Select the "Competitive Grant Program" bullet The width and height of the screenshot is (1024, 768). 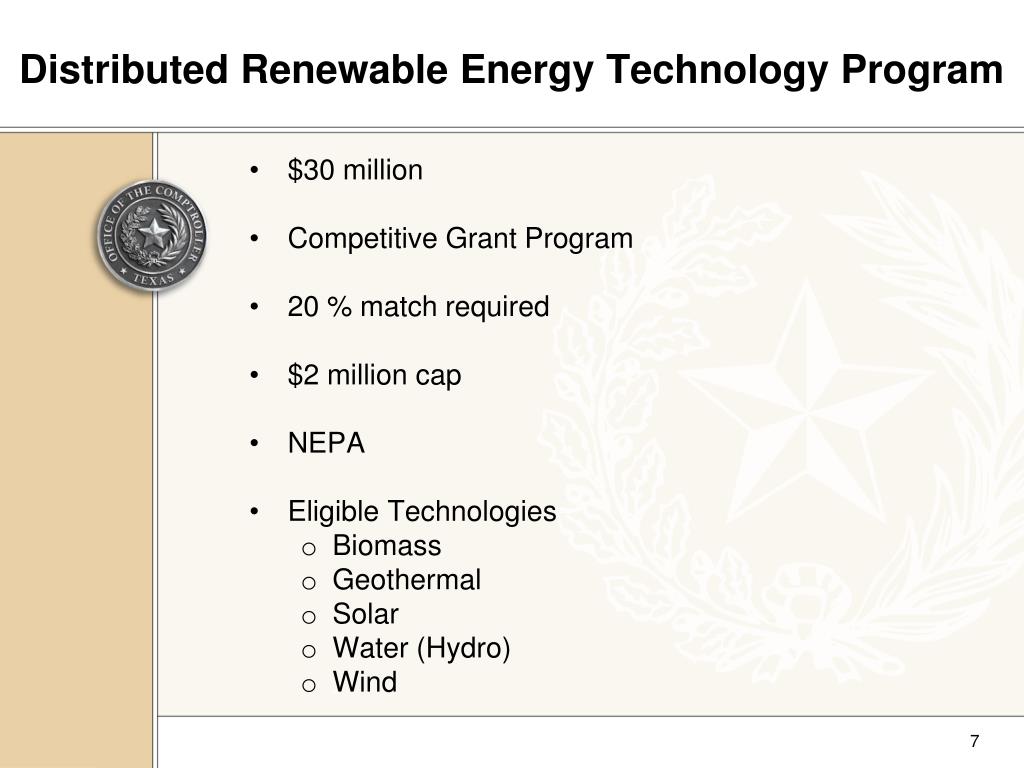[460, 238]
